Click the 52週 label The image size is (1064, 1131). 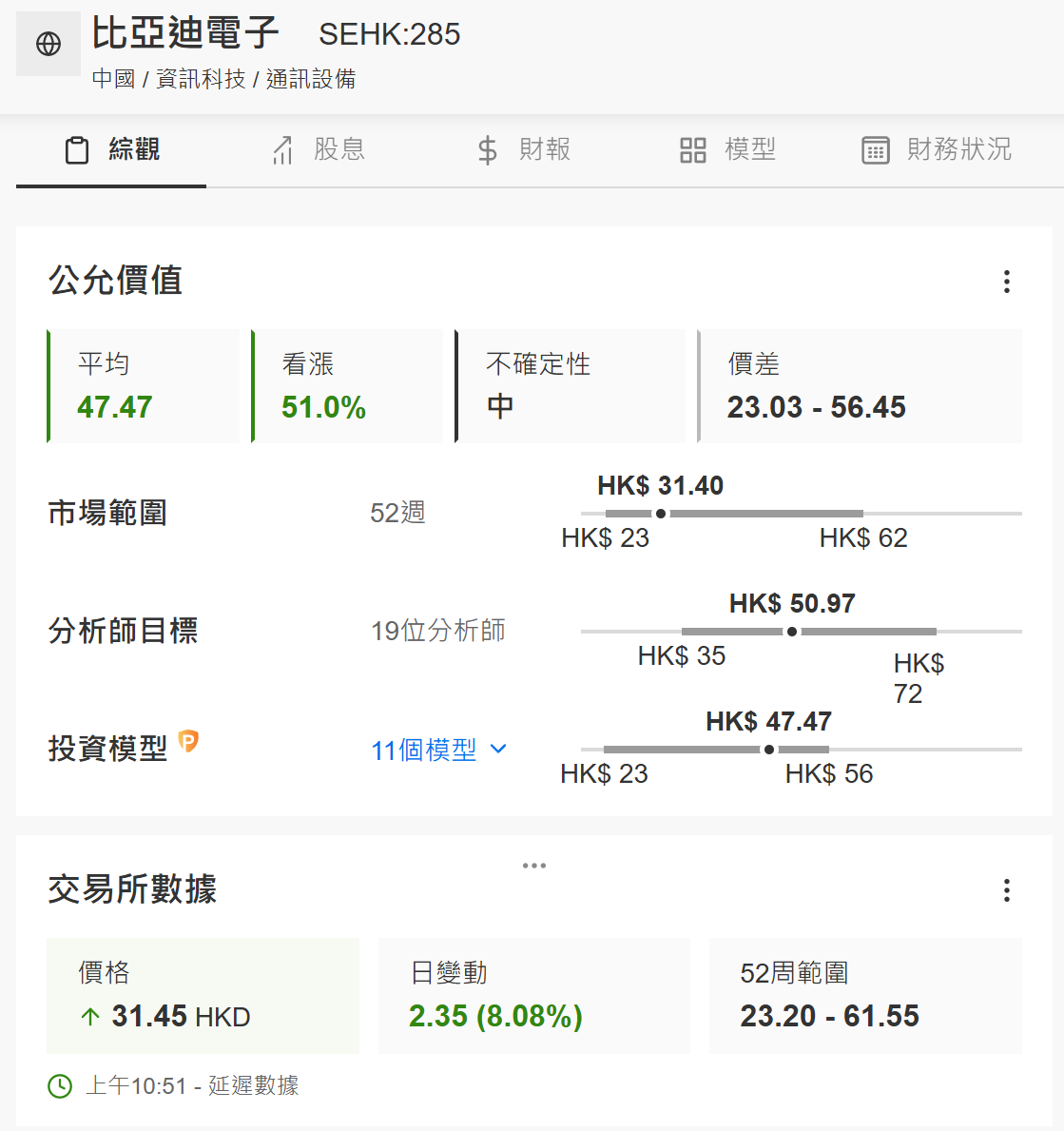coord(397,513)
